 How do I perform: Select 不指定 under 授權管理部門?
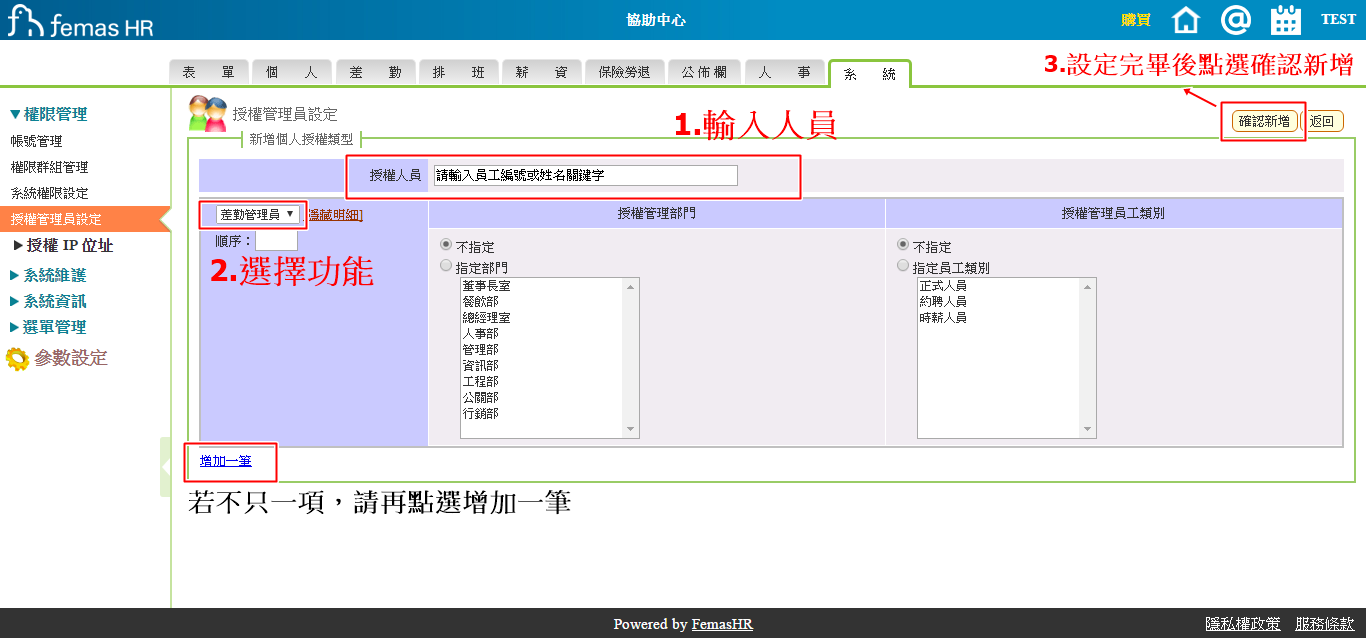tap(446, 245)
